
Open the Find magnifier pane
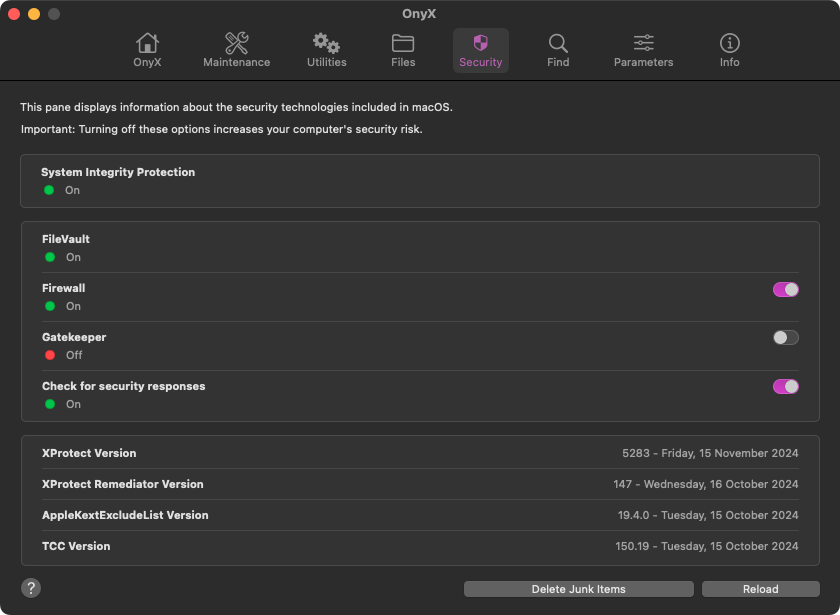(558, 50)
